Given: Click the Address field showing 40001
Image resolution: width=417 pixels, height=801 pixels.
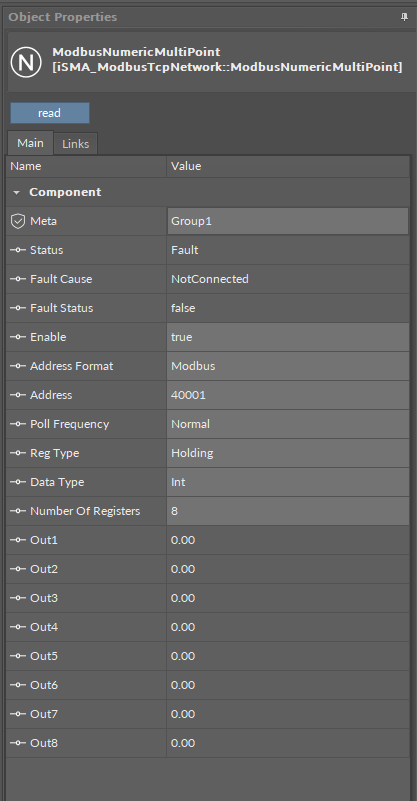Looking at the screenshot, I should tap(288, 395).
